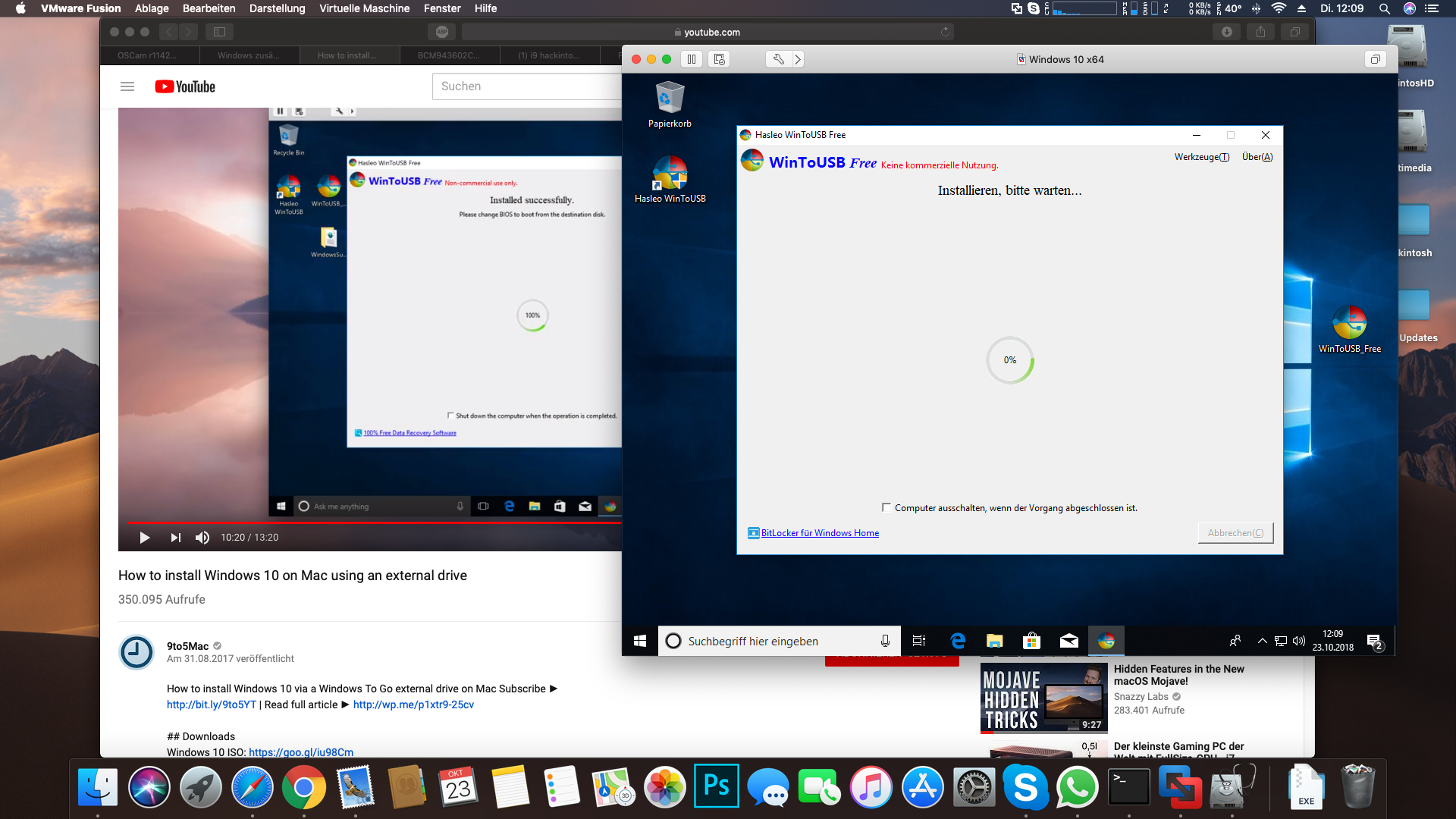Enable shutdown when process completes checkbox
This screenshot has height=819, width=1456.
(x=886, y=507)
